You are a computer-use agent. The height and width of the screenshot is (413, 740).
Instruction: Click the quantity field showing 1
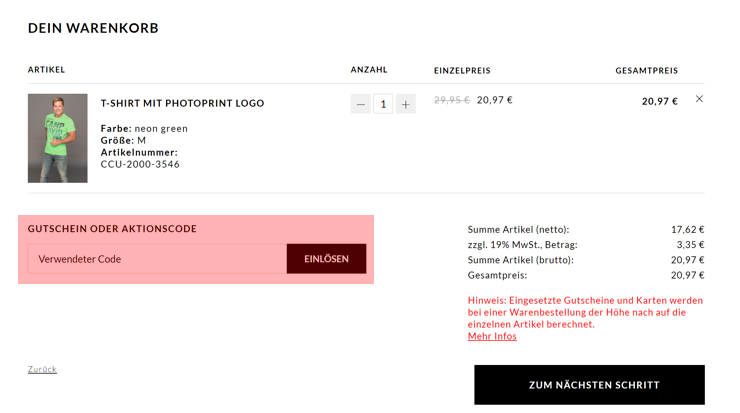383,104
